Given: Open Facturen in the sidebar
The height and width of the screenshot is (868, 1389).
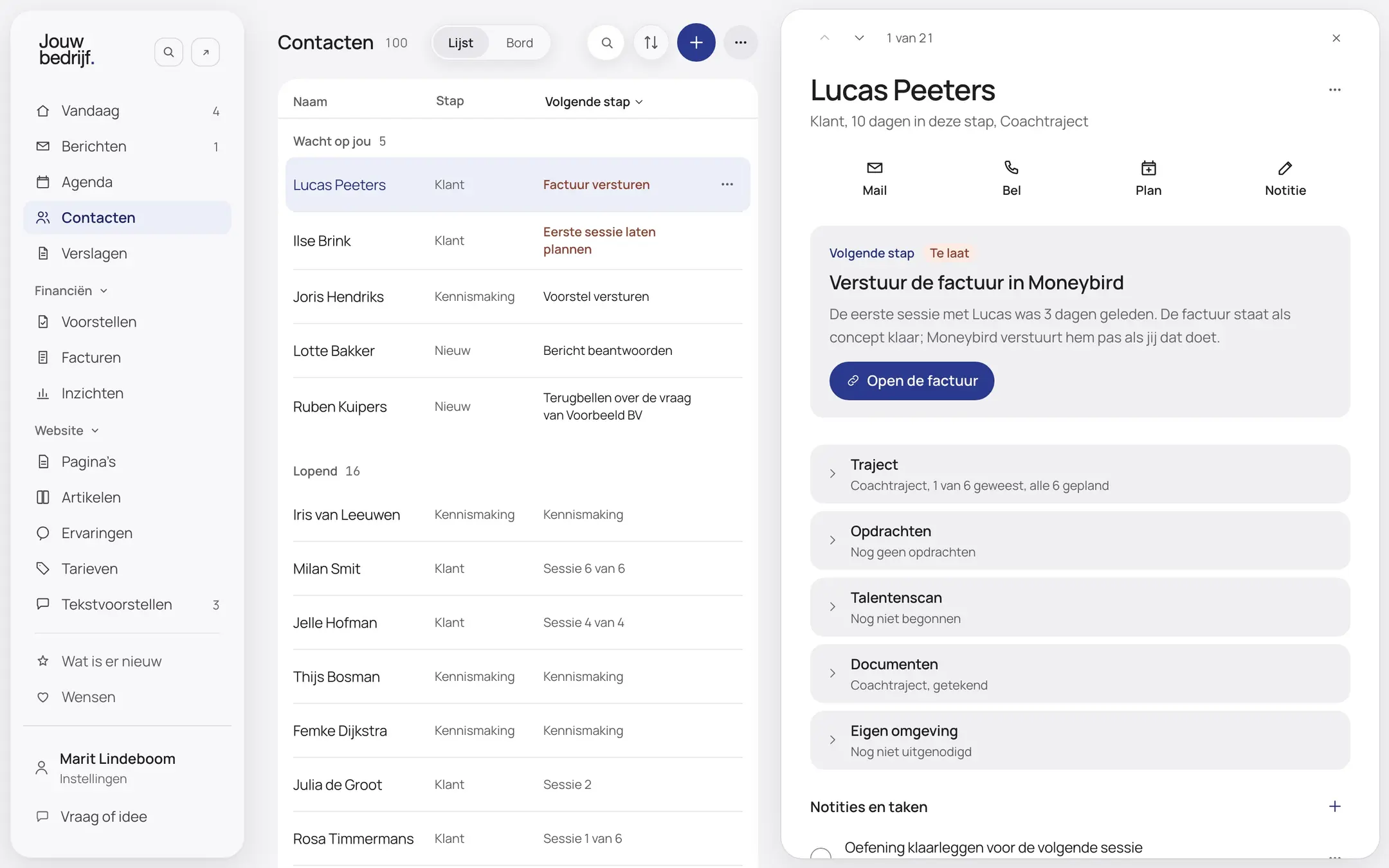Looking at the screenshot, I should pos(127,357).
